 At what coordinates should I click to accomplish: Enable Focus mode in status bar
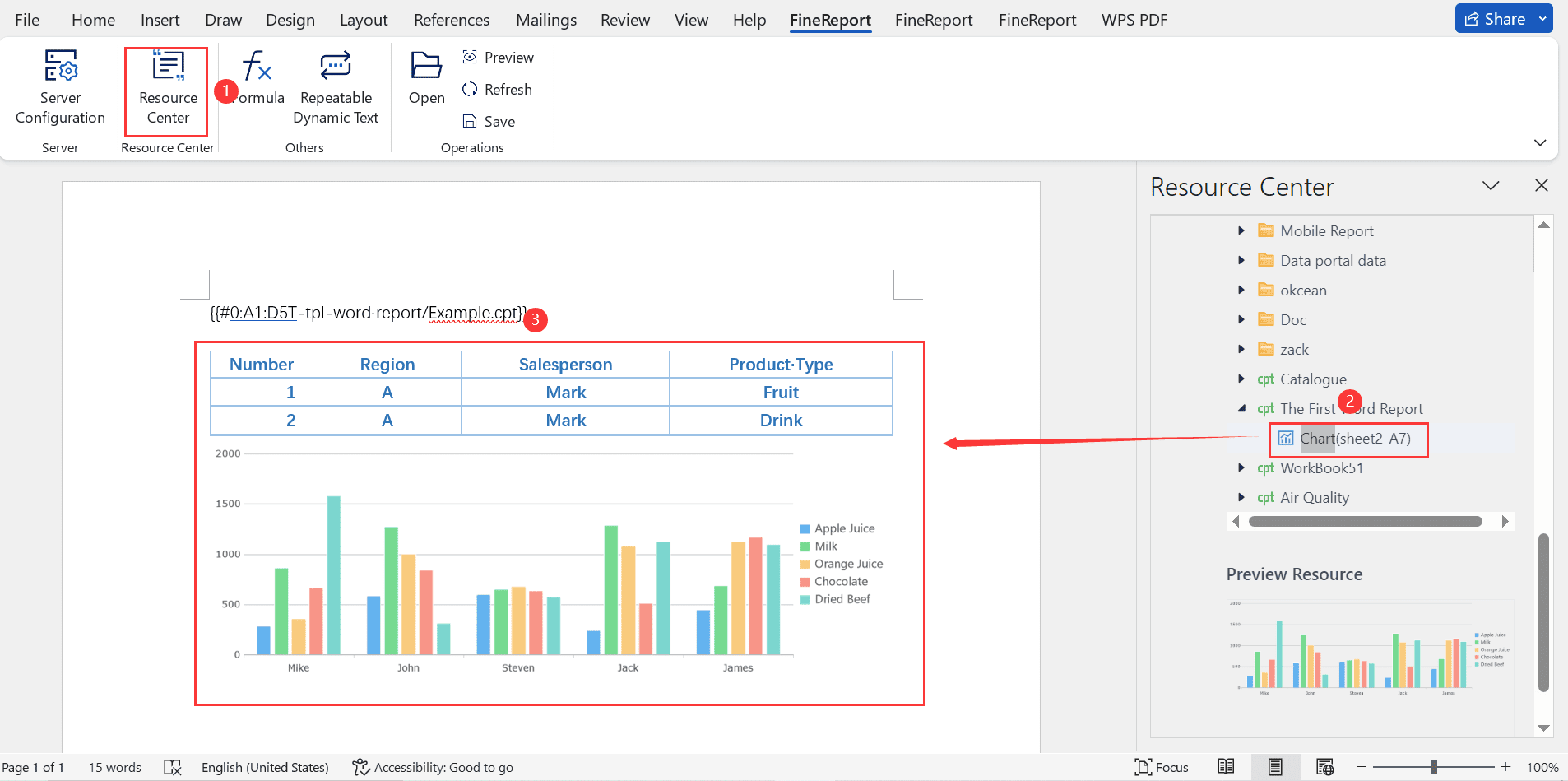[x=1162, y=767]
